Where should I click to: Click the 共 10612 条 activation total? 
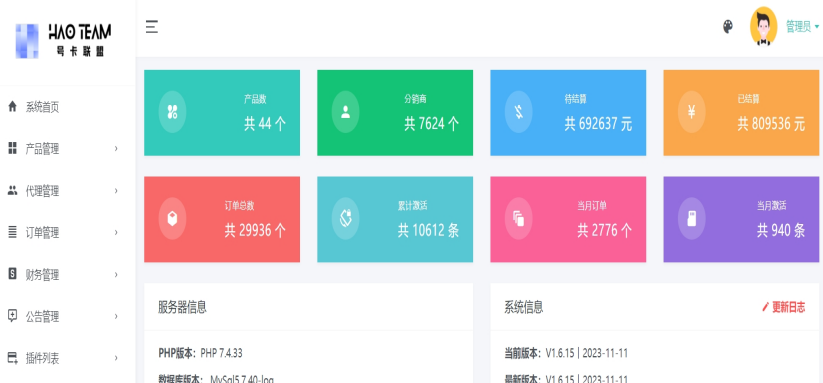point(428,230)
